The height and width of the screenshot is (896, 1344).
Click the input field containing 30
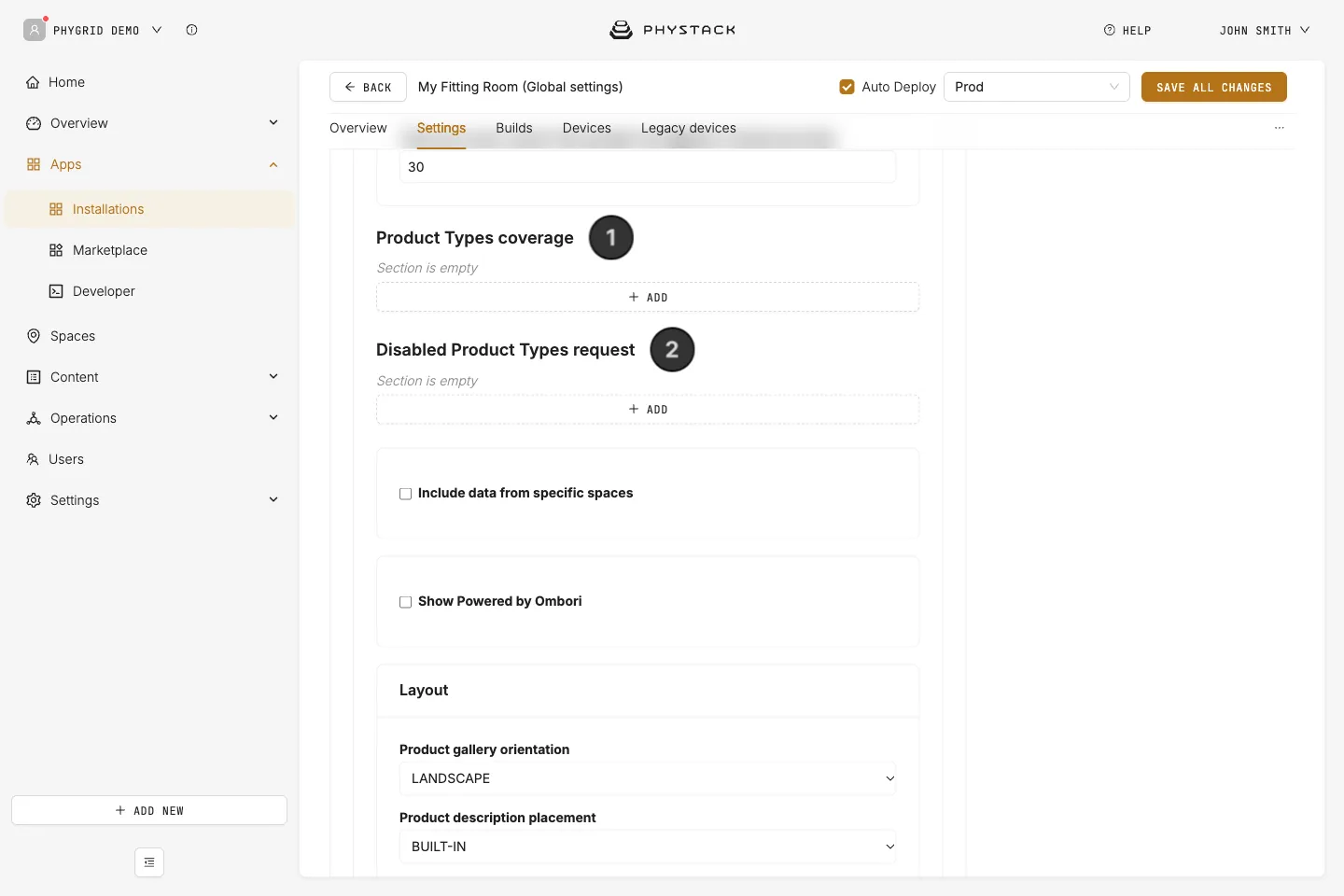click(x=648, y=167)
